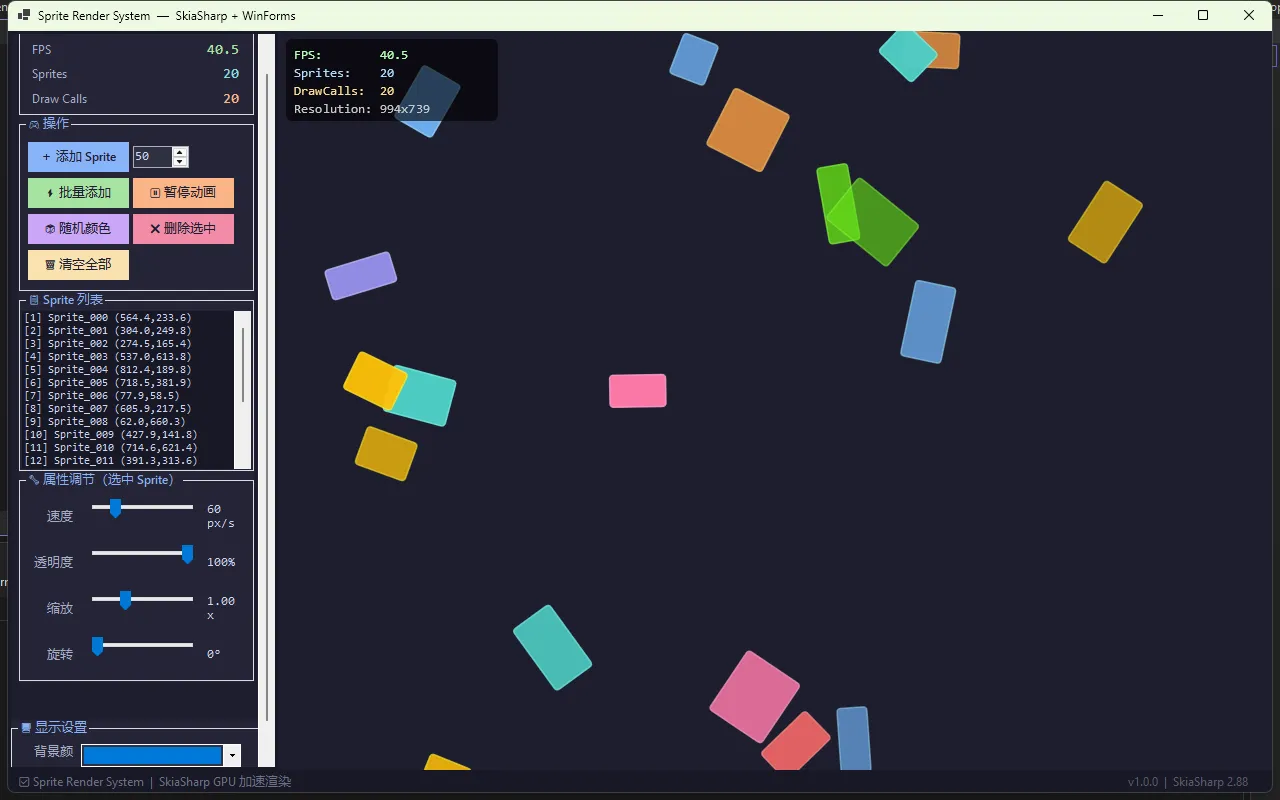
Task: Click the pink sprite in canvas center
Action: [x=638, y=391]
